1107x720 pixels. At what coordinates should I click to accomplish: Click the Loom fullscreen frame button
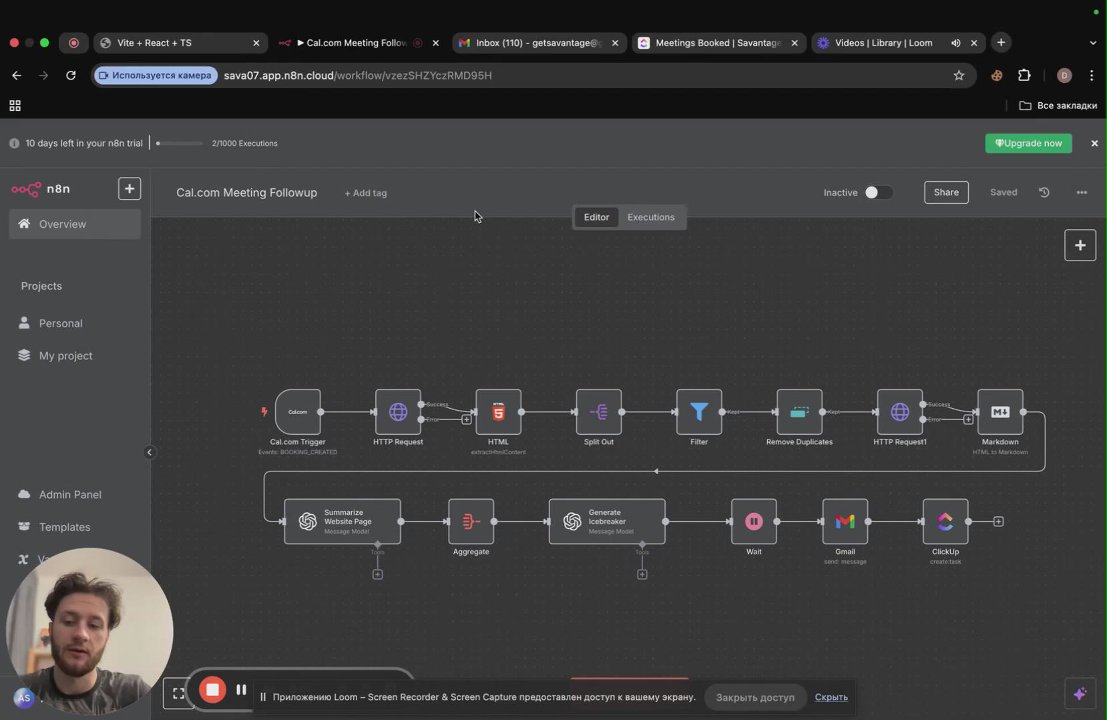[x=179, y=694]
